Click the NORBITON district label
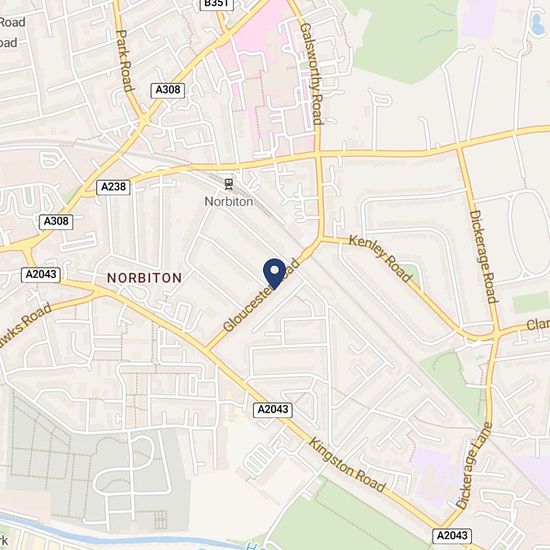 (145, 278)
